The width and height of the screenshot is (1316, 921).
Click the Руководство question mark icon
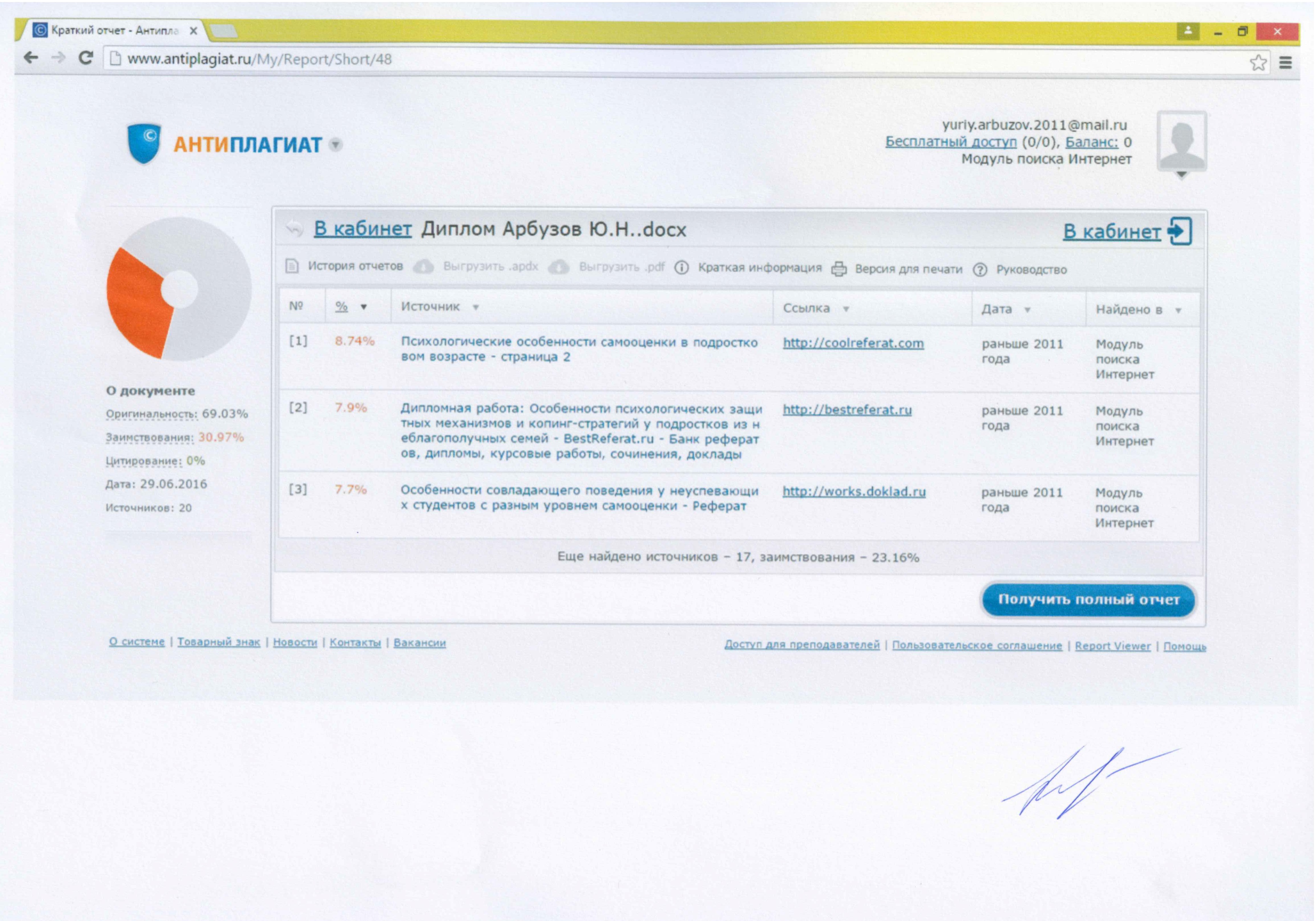tap(980, 269)
